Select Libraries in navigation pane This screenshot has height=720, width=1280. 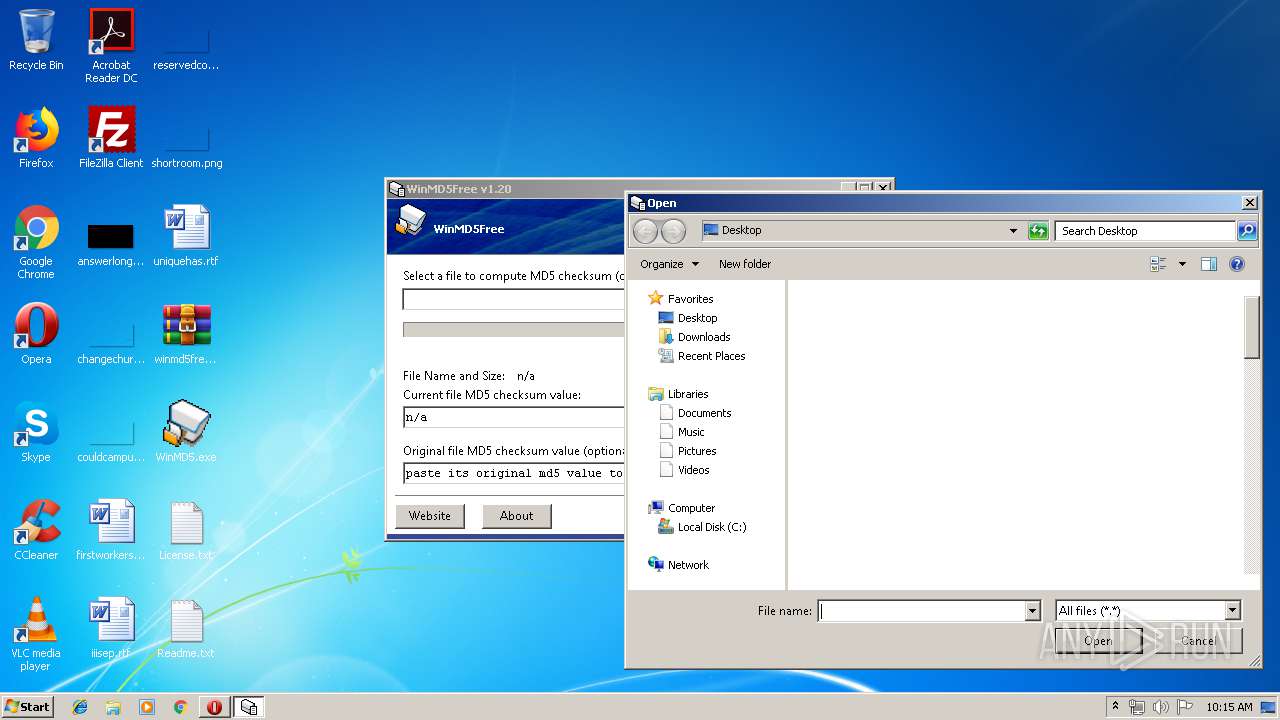[688, 394]
